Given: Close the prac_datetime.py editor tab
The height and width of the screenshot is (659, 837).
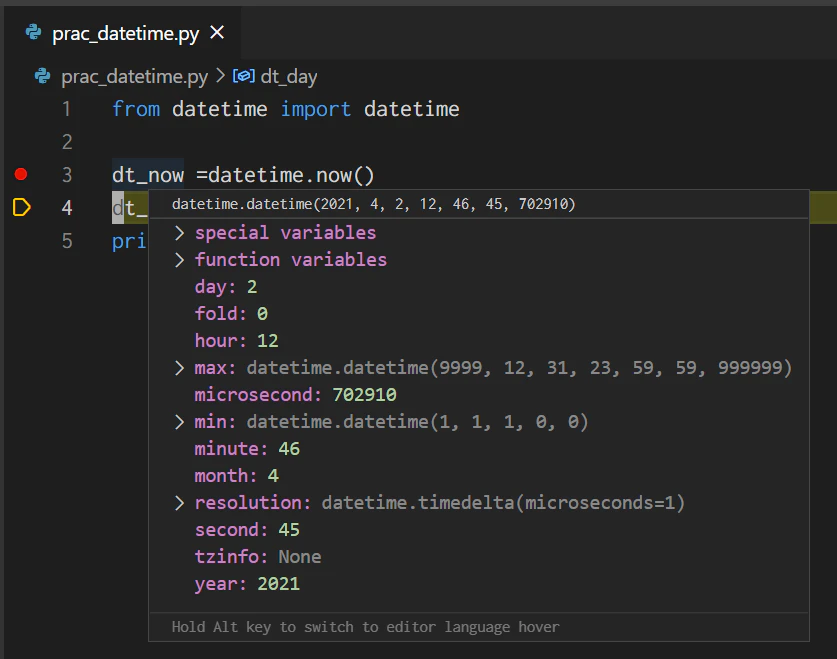Looking at the screenshot, I should tap(217, 33).
